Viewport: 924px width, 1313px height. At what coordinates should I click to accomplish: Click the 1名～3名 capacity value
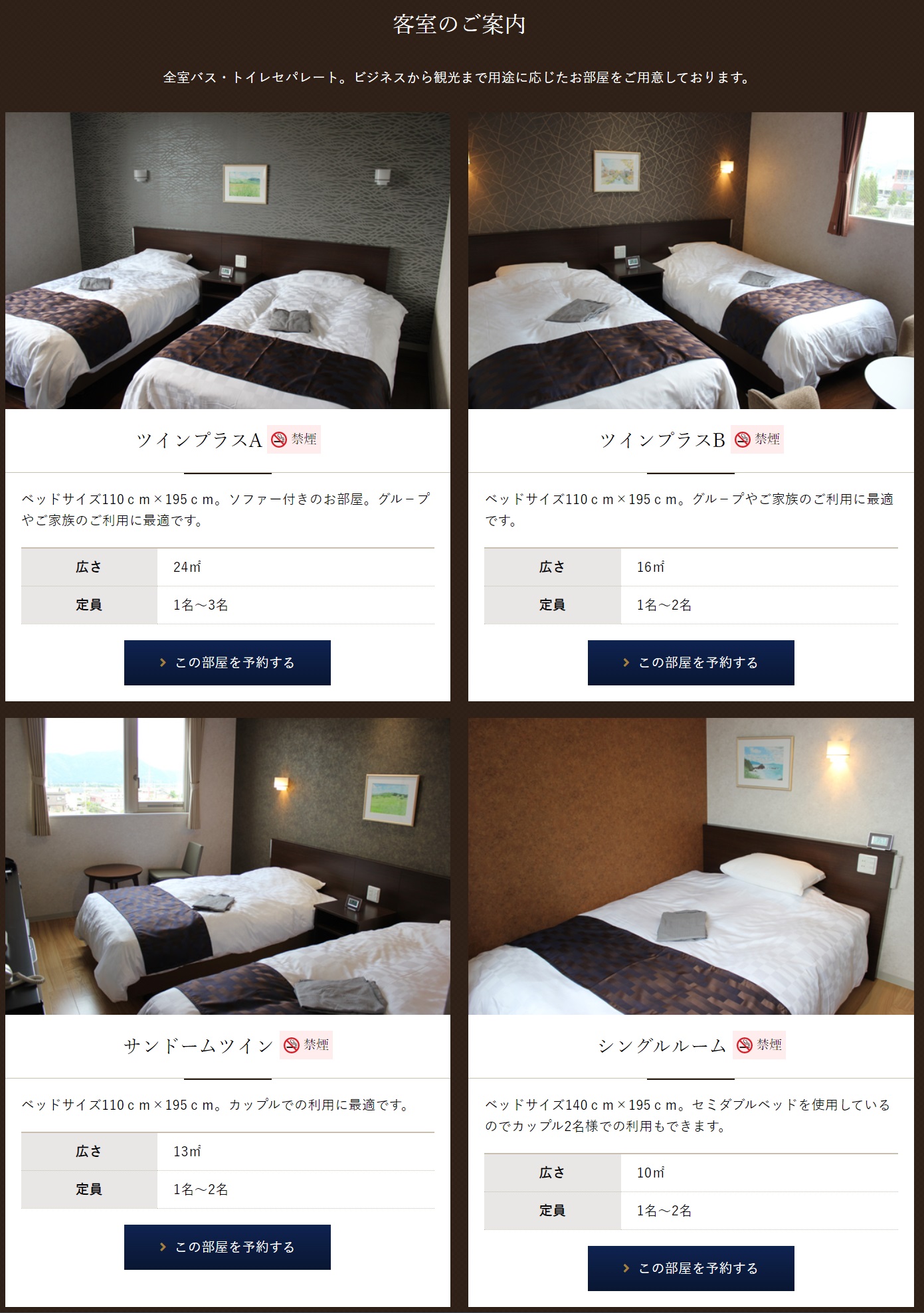pos(201,605)
